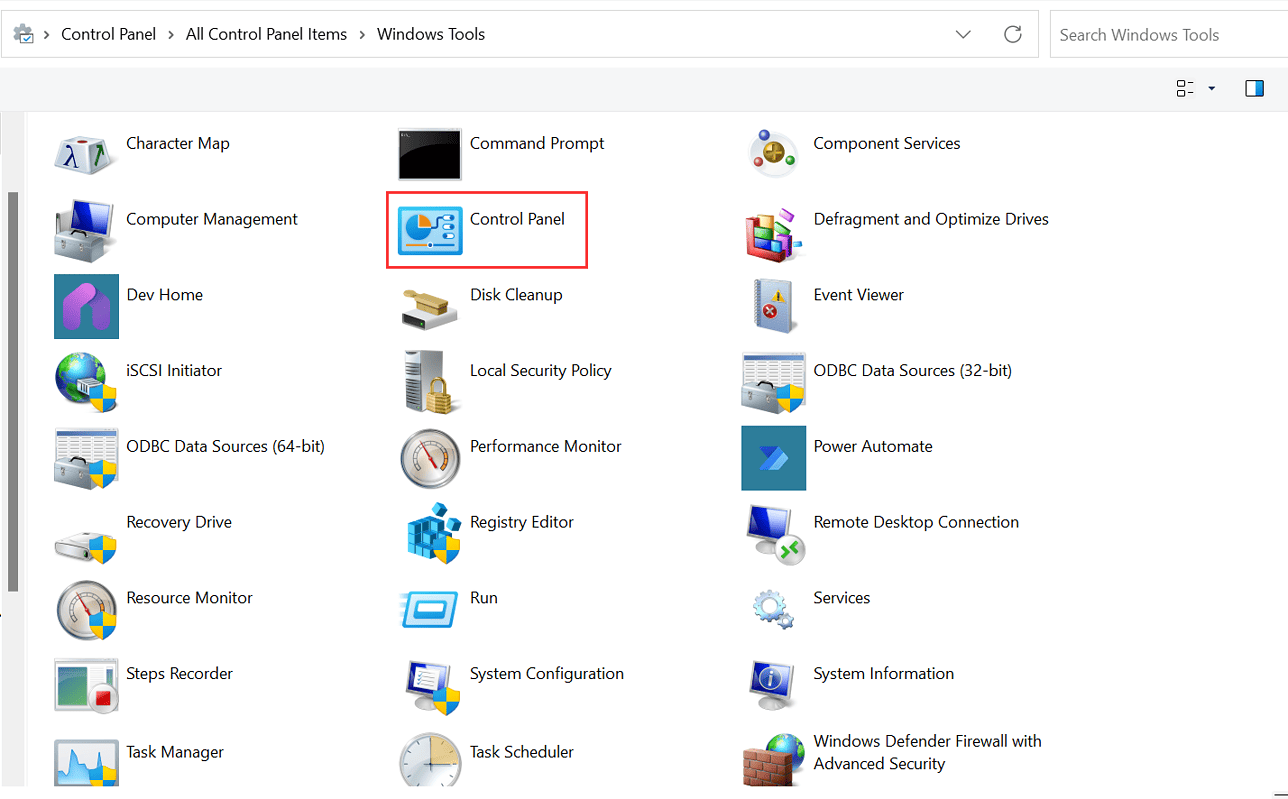Open the Dev Home icon

86,306
